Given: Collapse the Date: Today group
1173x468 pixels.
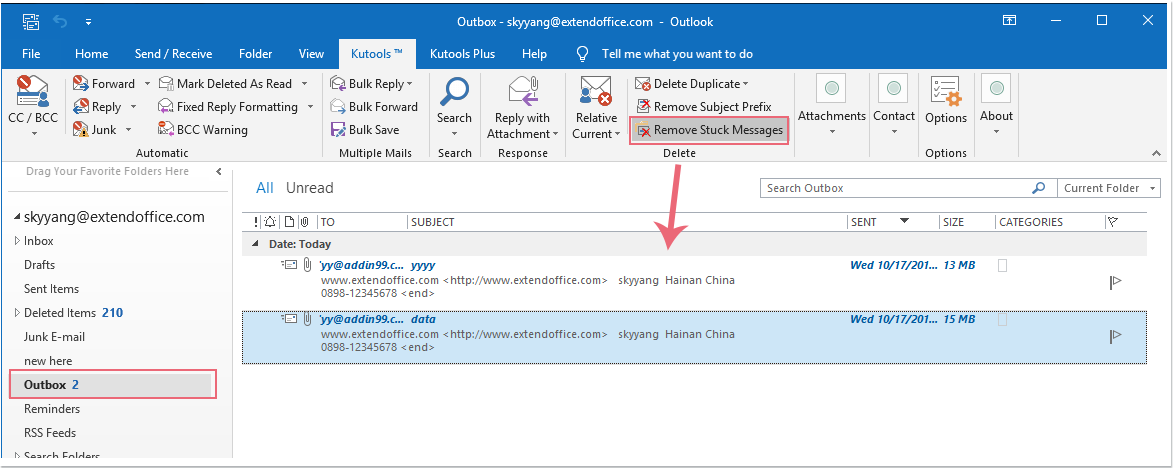Looking at the screenshot, I should point(255,244).
